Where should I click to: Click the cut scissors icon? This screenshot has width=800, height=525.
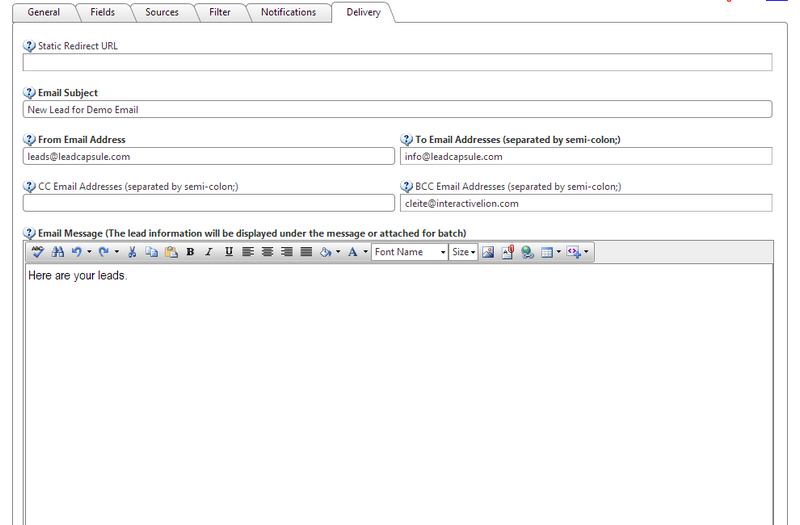tap(132, 252)
